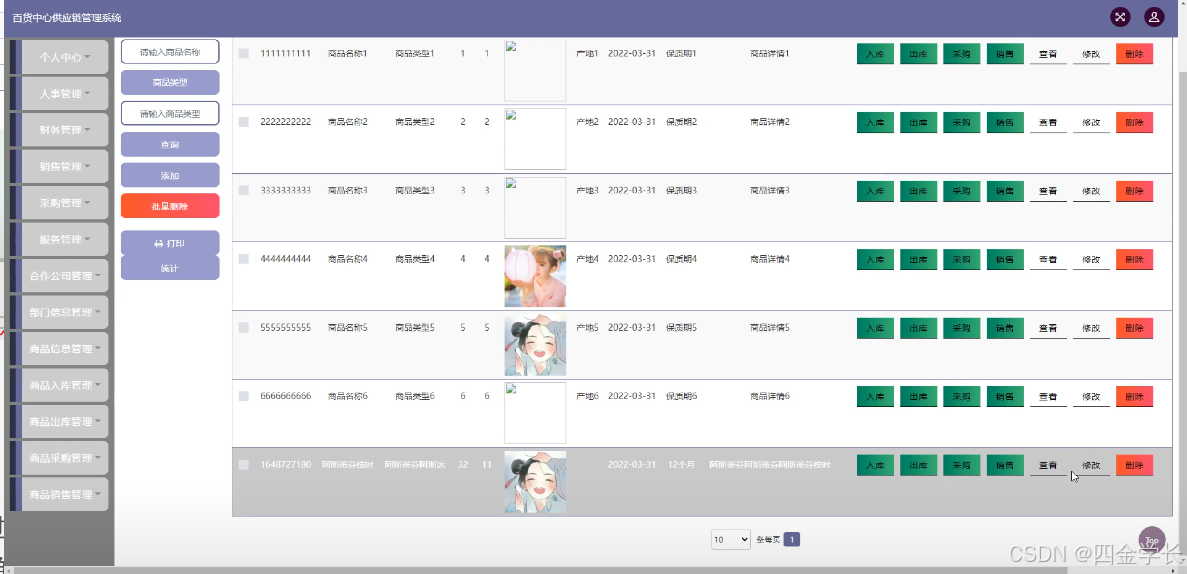Expand the 合作公司管理 sidebar menu
This screenshot has height=574, width=1187.
pos(65,276)
